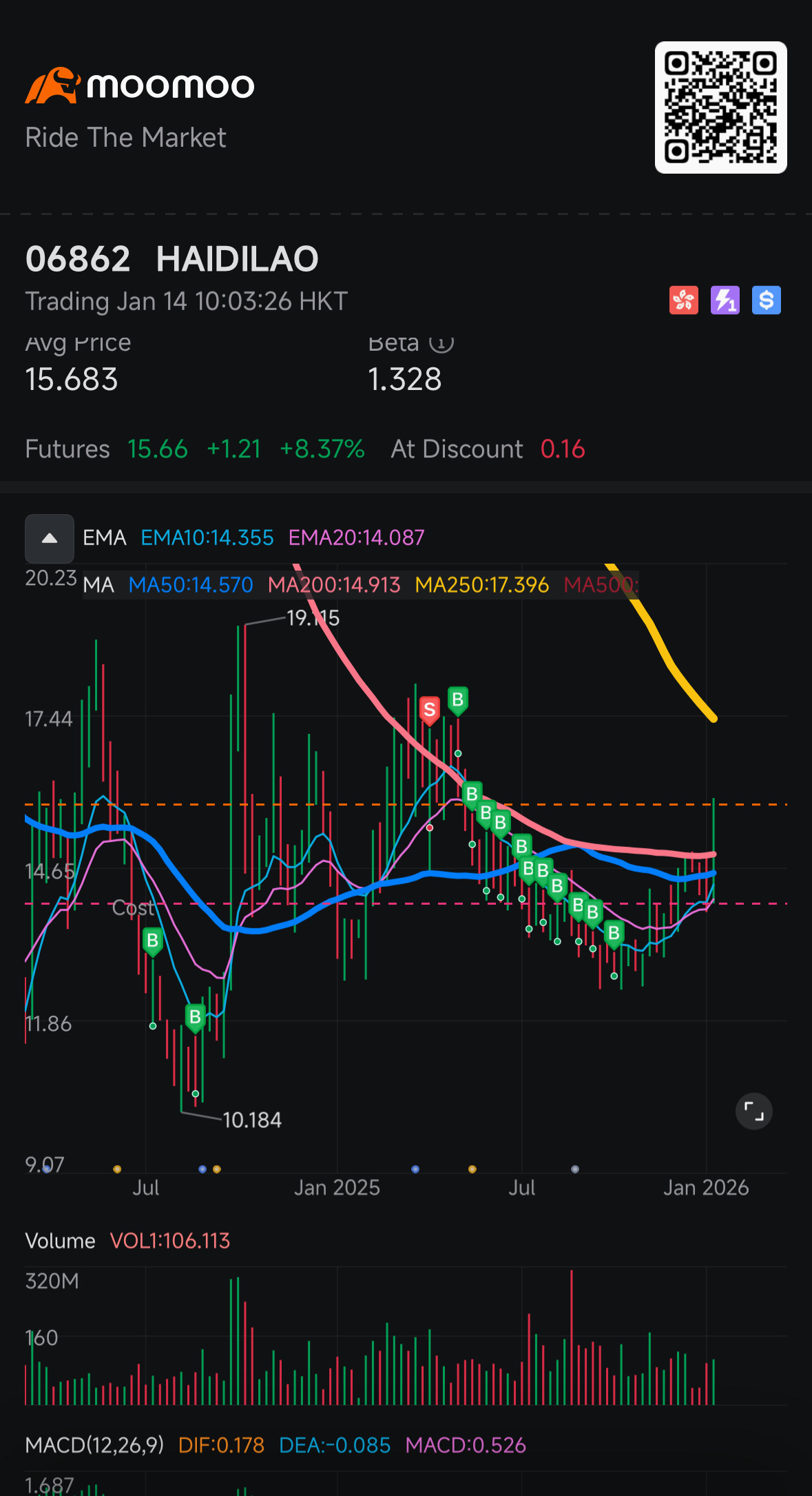The width and height of the screenshot is (812, 1496).
Task: Tap the purple lightning bolt icon
Action: [725, 300]
